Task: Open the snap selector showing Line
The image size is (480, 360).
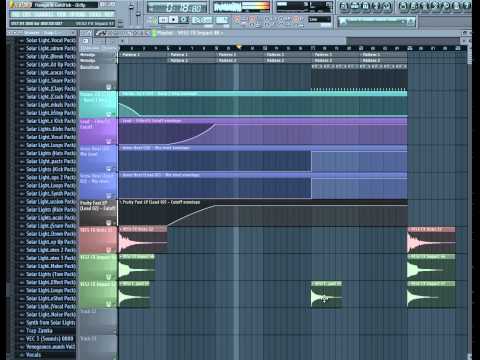Action: [x=319, y=19]
